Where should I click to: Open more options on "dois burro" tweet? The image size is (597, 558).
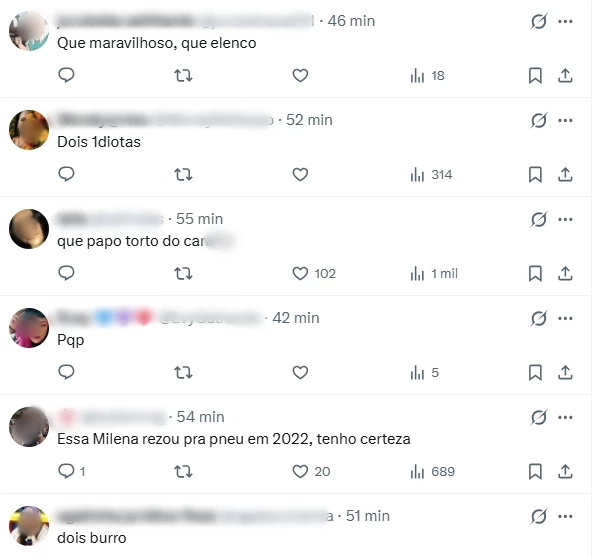coord(565,517)
